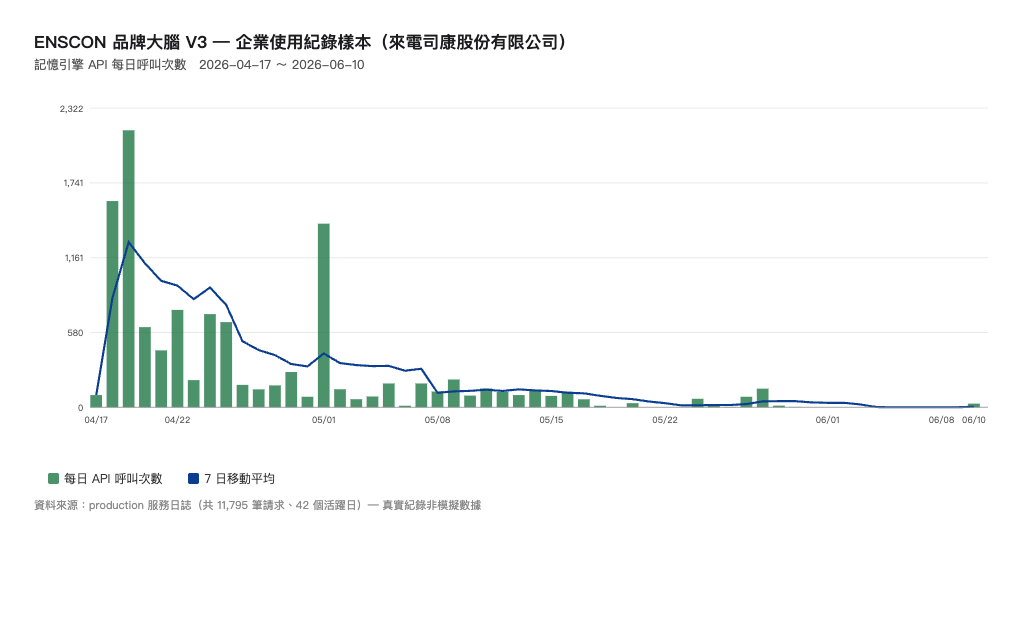
Task: Click the x-axis label 06/08
Action: tap(942, 420)
